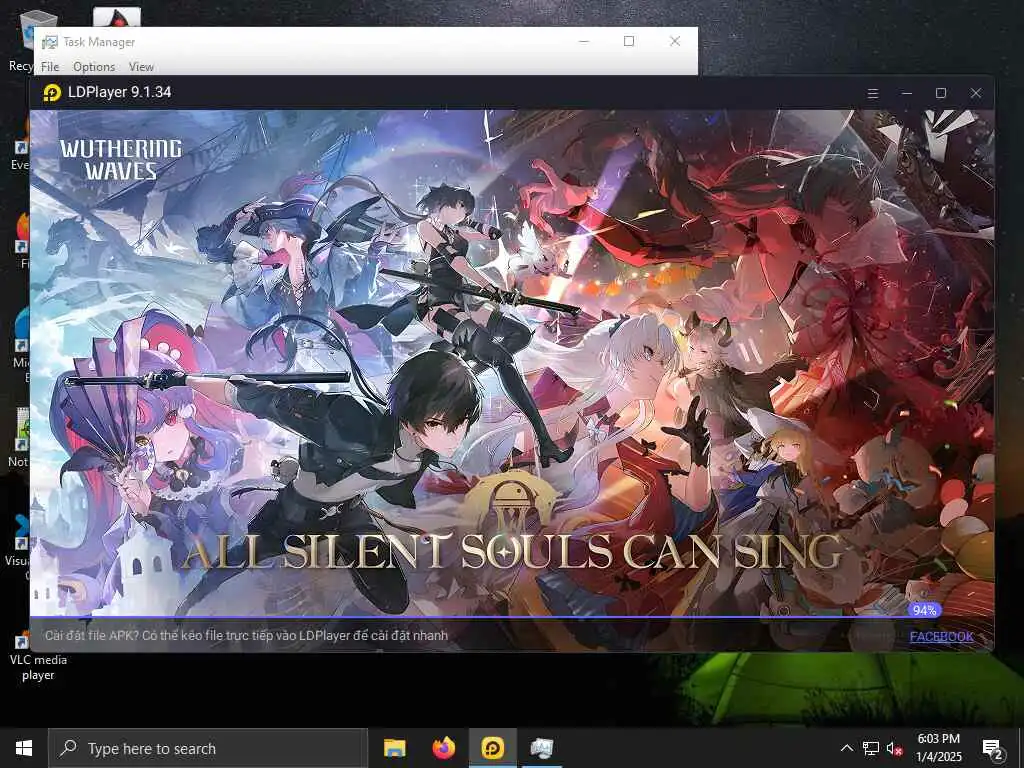Viewport: 1024px width, 768px height.
Task: Click the taskbar search box
Action: [x=208, y=748]
